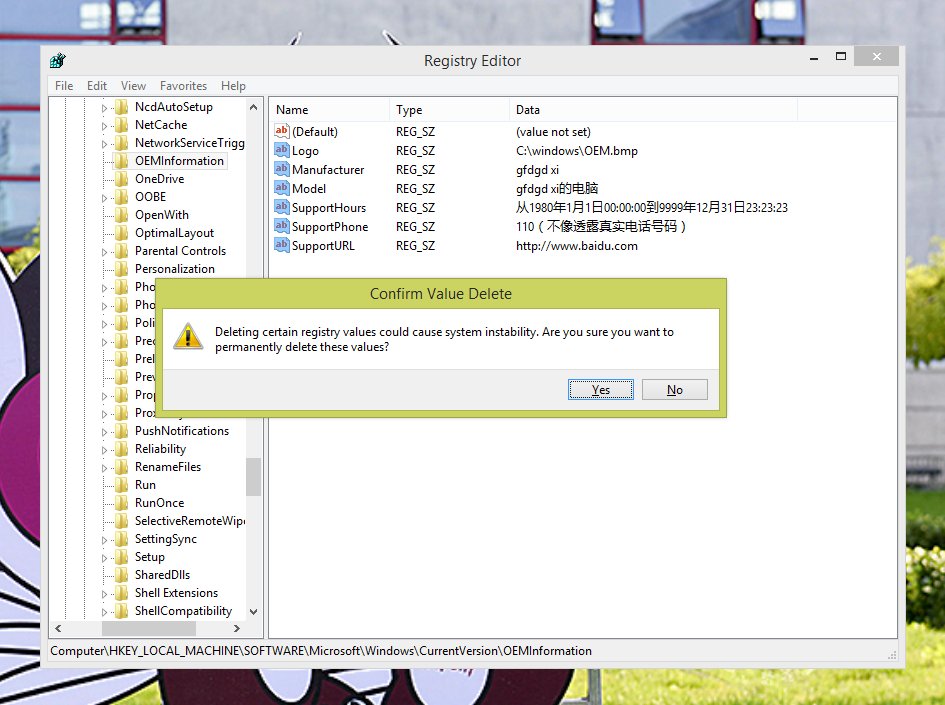
Task: Select the SupportPhone string value icon
Action: 281,226
